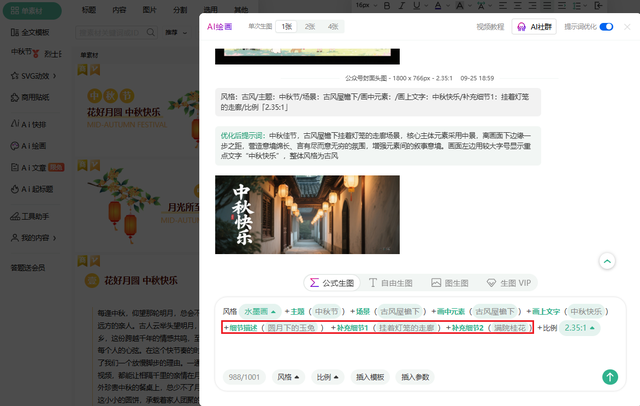Switch to 图生图 tab
The width and height of the screenshot is (640, 406).
coord(450,283)
